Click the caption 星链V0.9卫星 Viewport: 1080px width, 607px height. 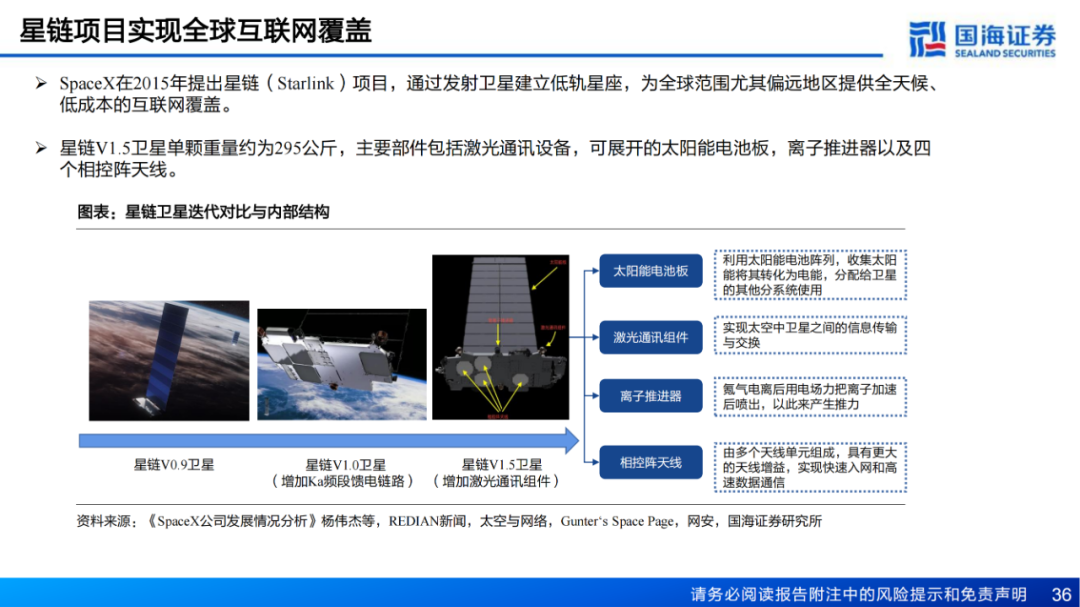(174, 465)
